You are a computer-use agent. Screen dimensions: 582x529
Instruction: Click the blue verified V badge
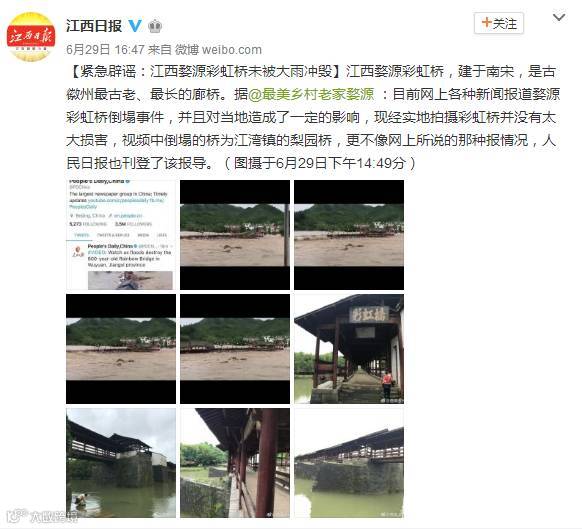(135, 26)
